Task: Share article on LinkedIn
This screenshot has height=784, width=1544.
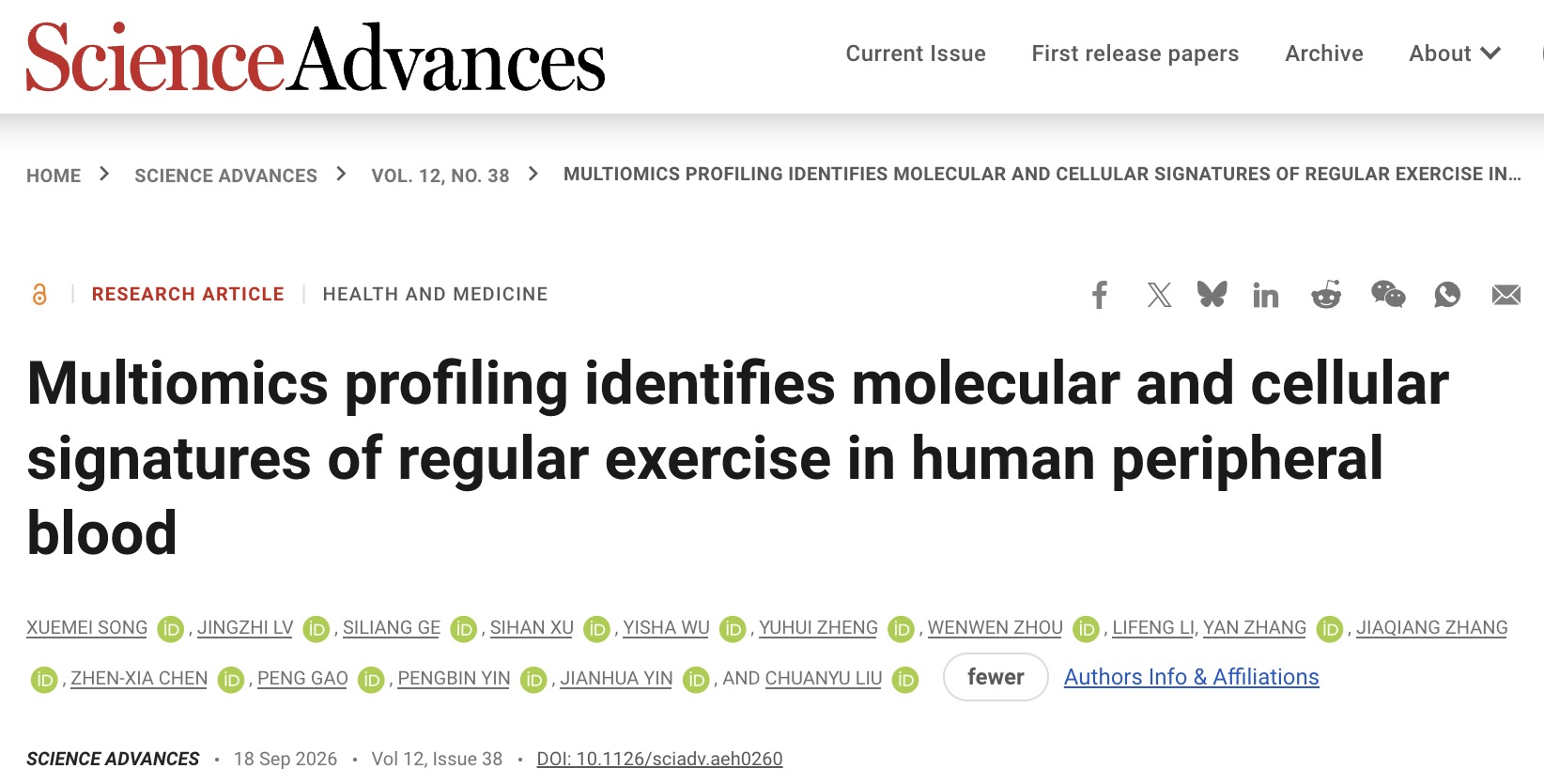Action: click(1266, 296)
